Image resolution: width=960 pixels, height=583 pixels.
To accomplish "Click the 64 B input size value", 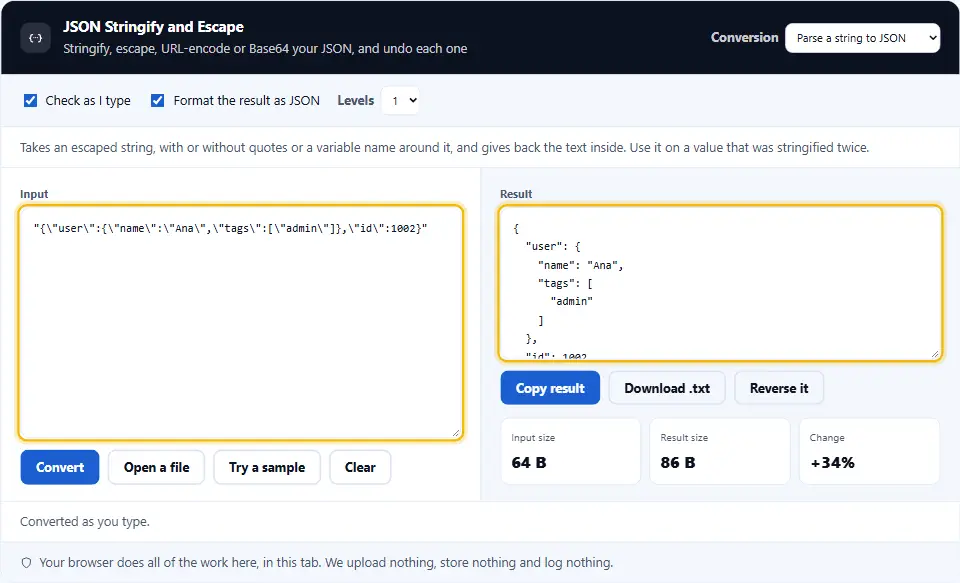I will [529, 462].
